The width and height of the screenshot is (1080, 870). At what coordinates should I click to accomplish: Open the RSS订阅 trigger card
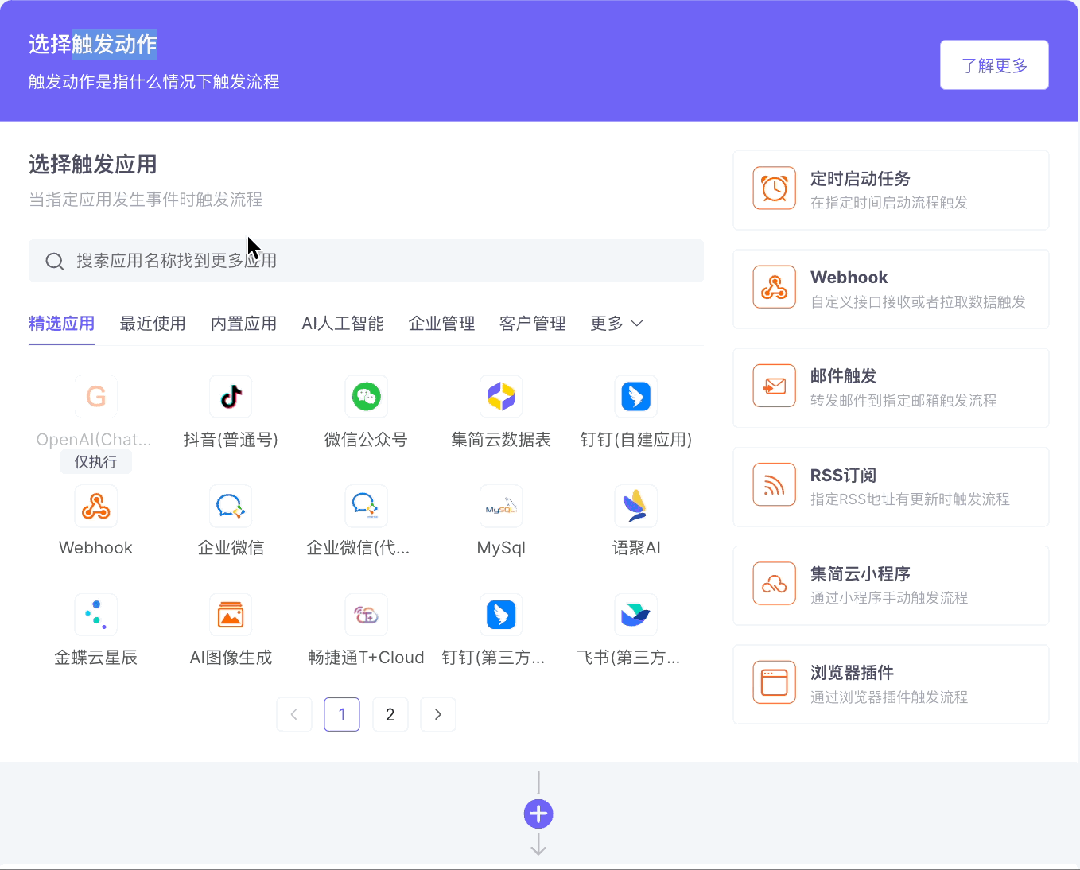pos(891,487)
